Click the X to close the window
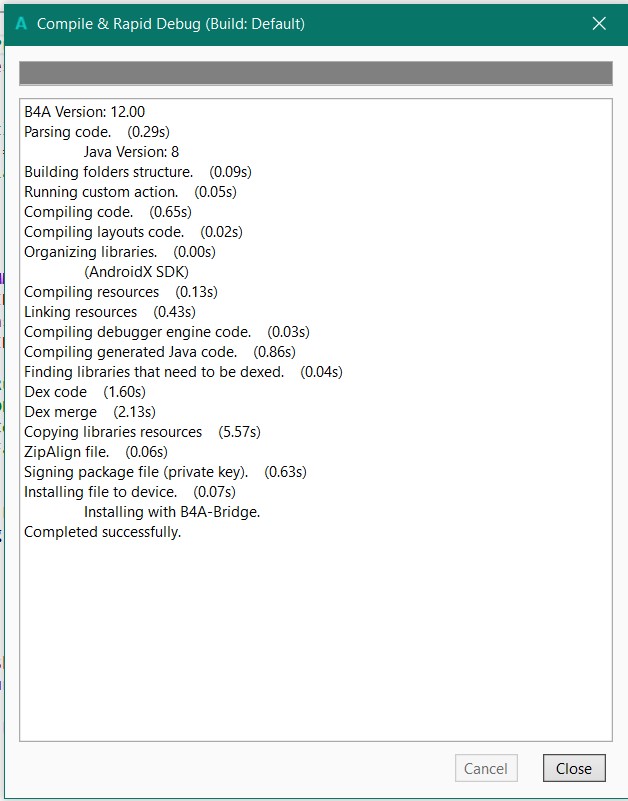The width and height of the screenshot is (628, 801). click(598, 22)
